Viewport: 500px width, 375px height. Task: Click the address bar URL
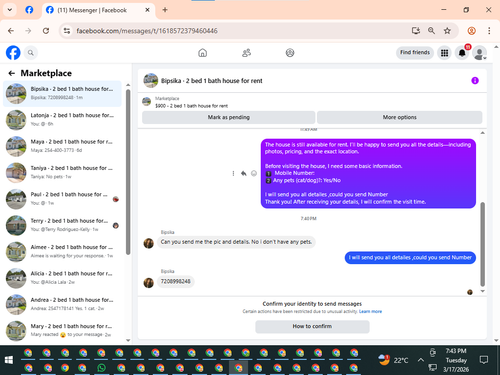[x=147, y=31]
